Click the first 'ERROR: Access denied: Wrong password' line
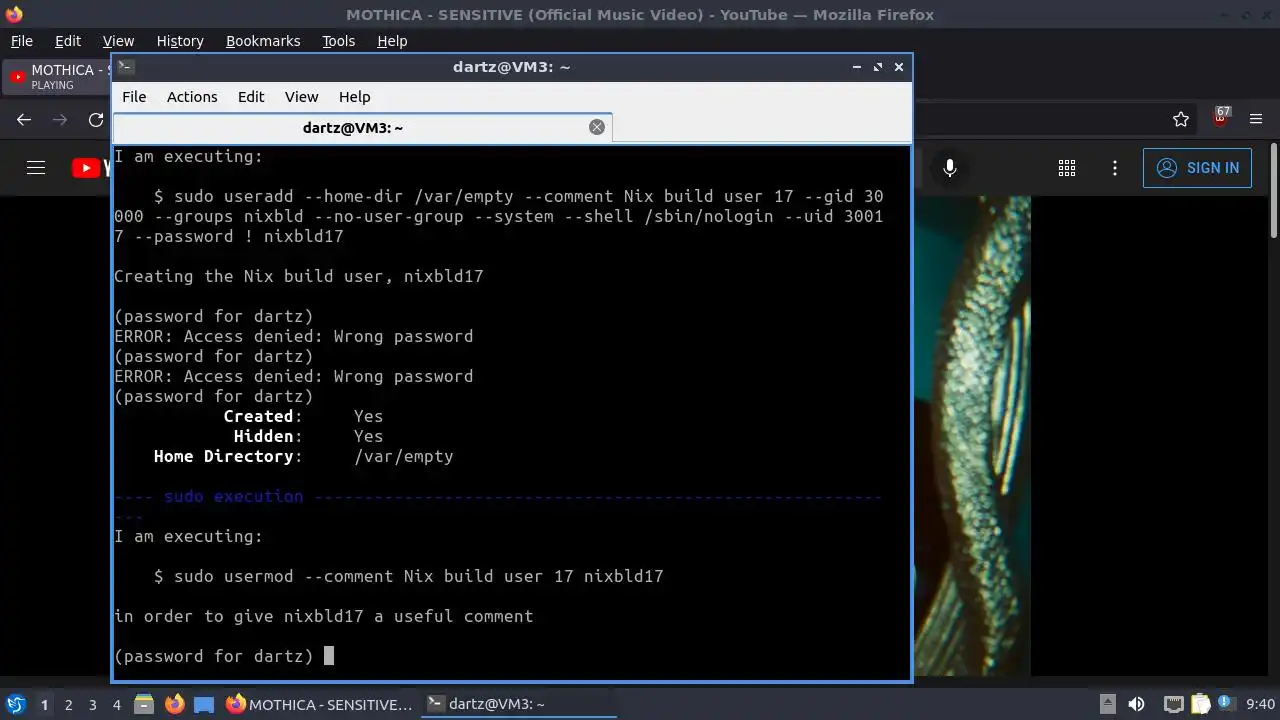This screenshot has width=1280, height=720. 294,336
